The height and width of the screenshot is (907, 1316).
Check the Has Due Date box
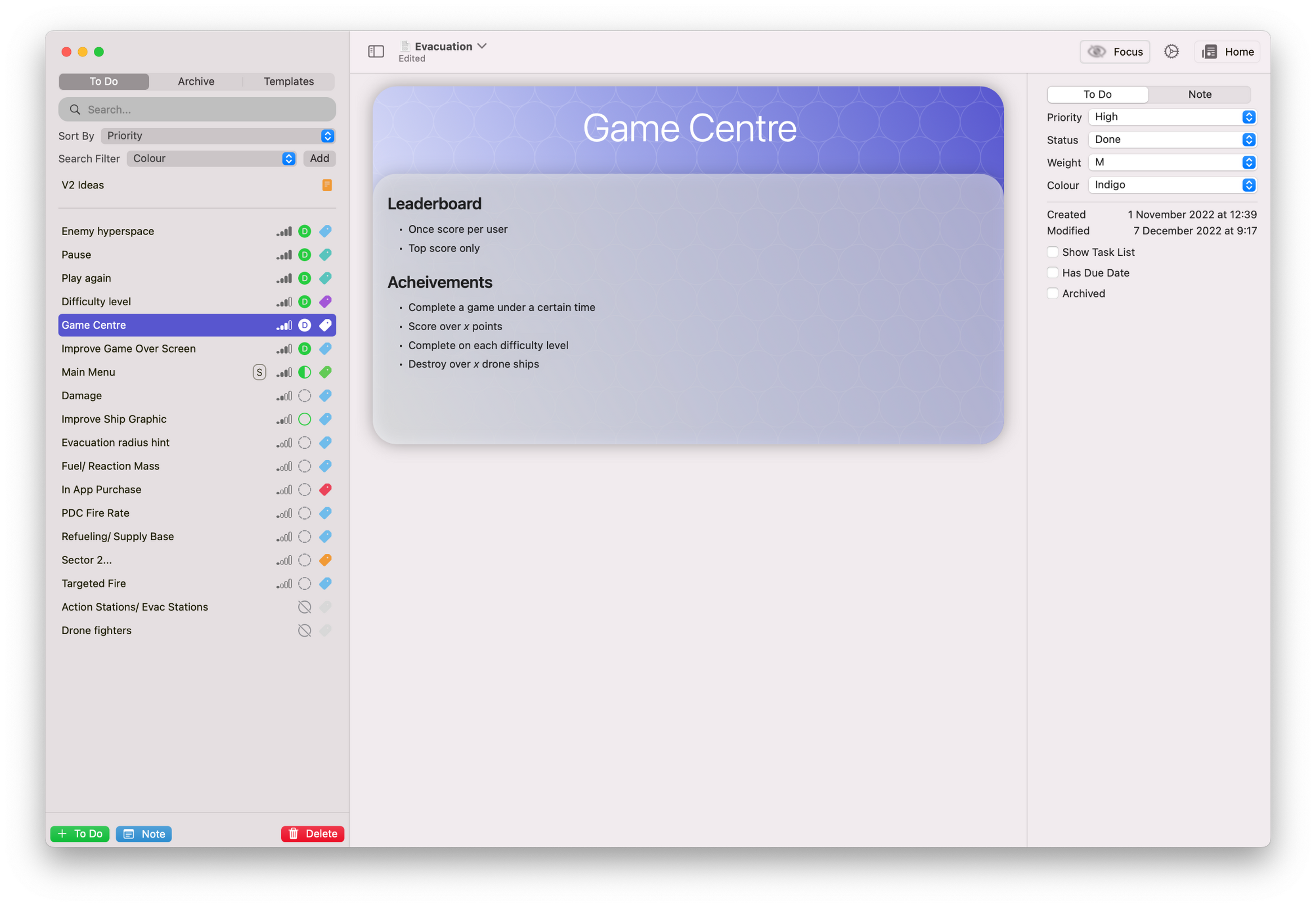click(x=1052, y=273)
